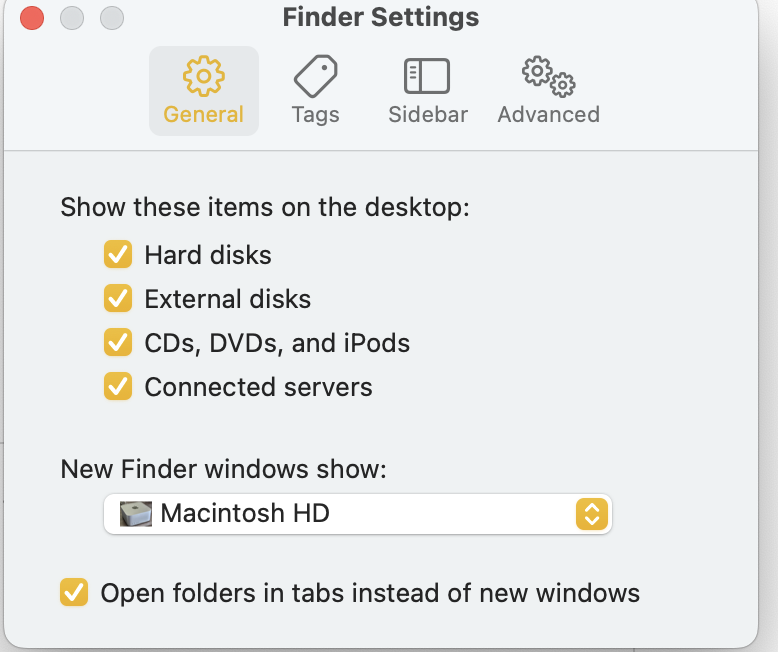The width and height of the screenshot is (778, 652).
Task: Disable External disks on the desktop
Action: point(118,299)
